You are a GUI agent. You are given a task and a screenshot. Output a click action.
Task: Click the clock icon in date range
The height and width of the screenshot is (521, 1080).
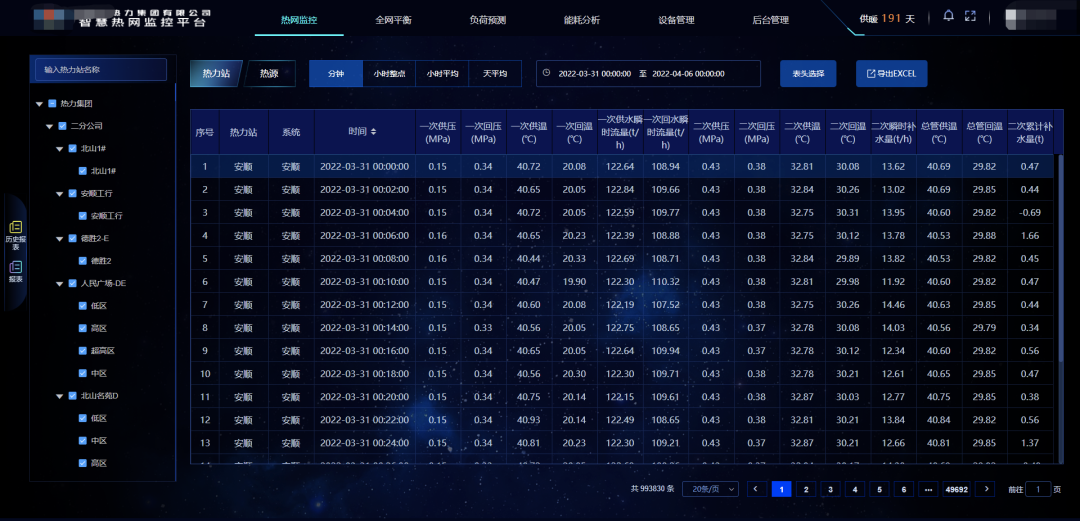point(546,73)
